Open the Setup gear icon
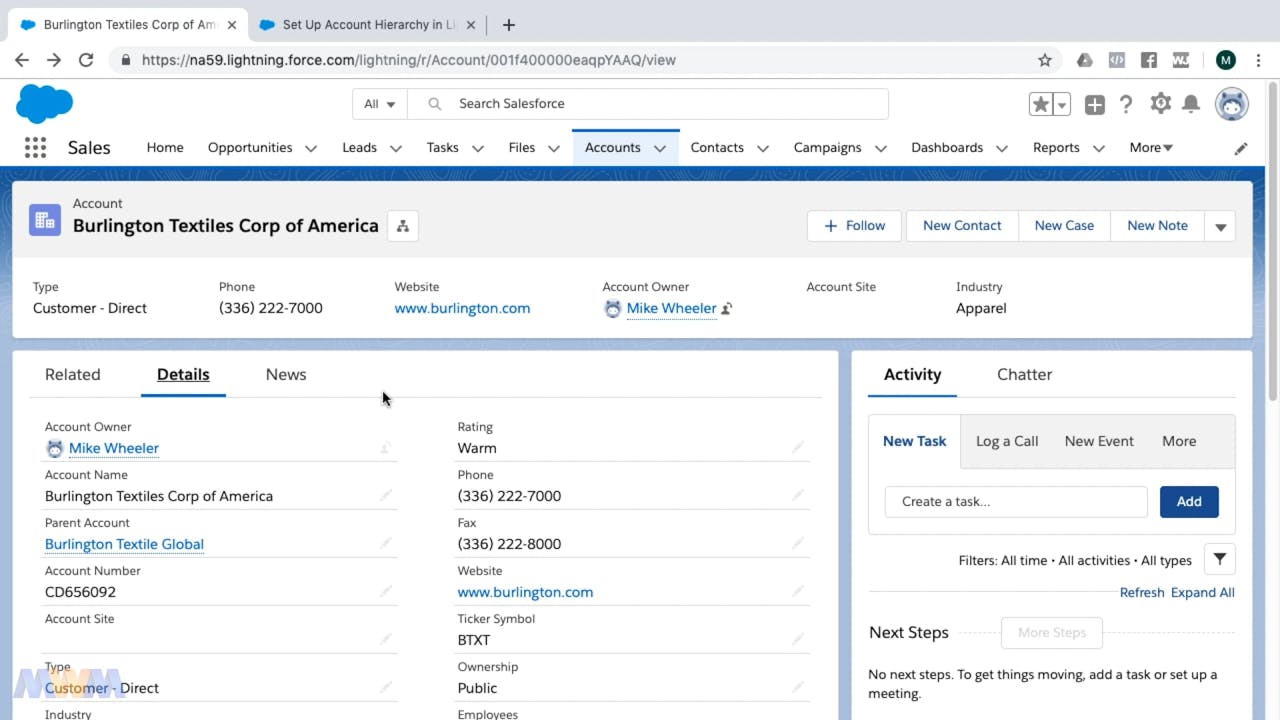 coord(1160,104)
